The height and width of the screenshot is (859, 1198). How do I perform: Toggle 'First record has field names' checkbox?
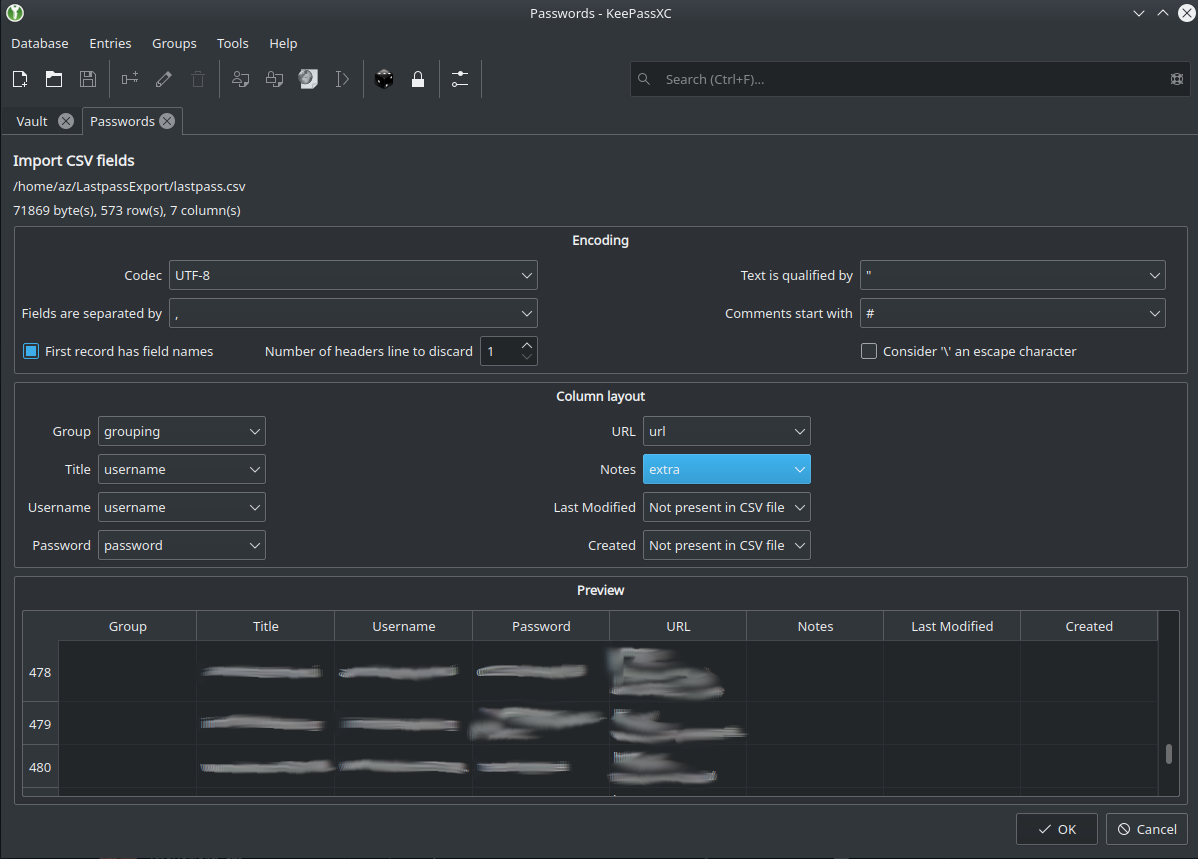coord(31,352)
